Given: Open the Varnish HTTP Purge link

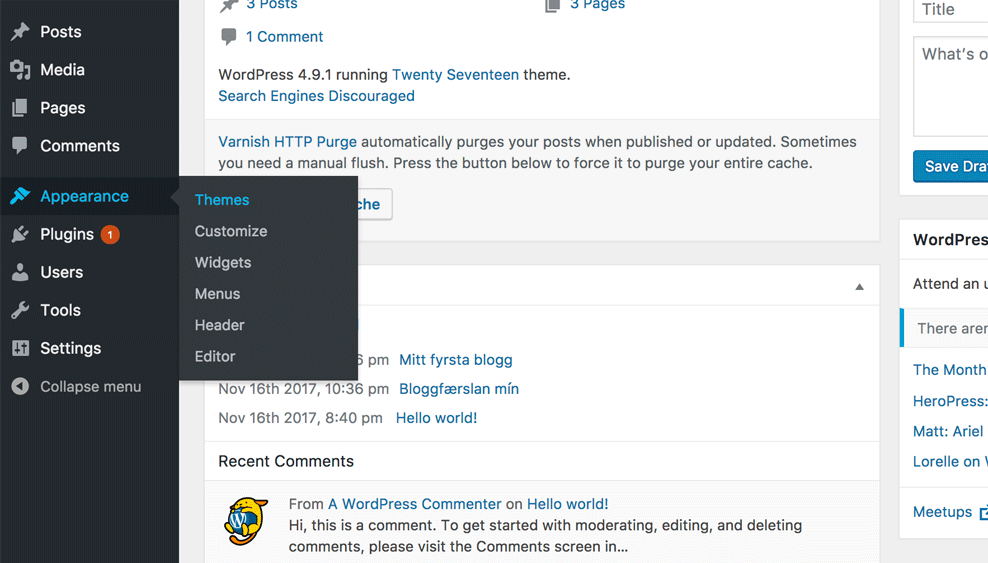Looking at the screenshot, I should (287, 142).
